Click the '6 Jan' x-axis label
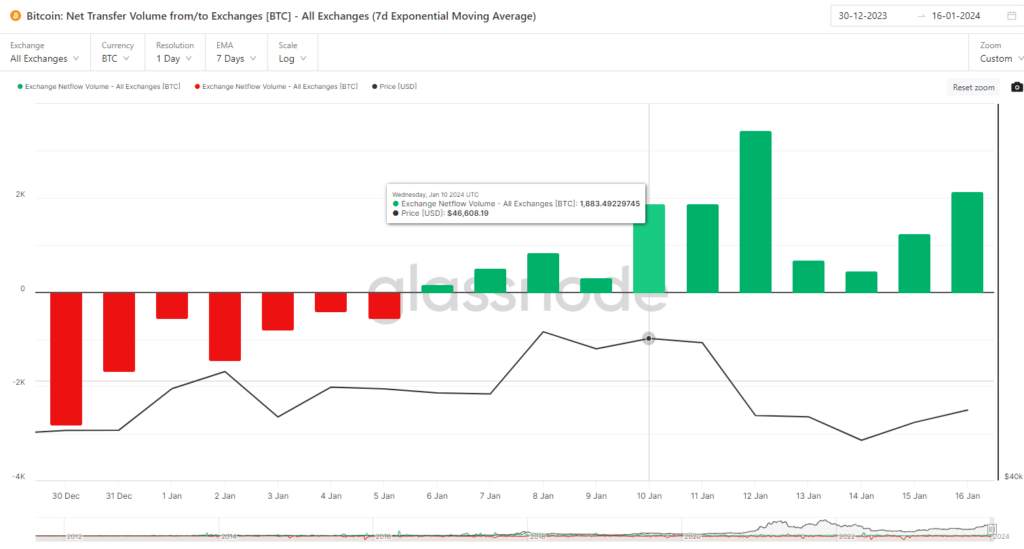The height and width of the screenshot is (549, 1024). (x=437, y=496)
